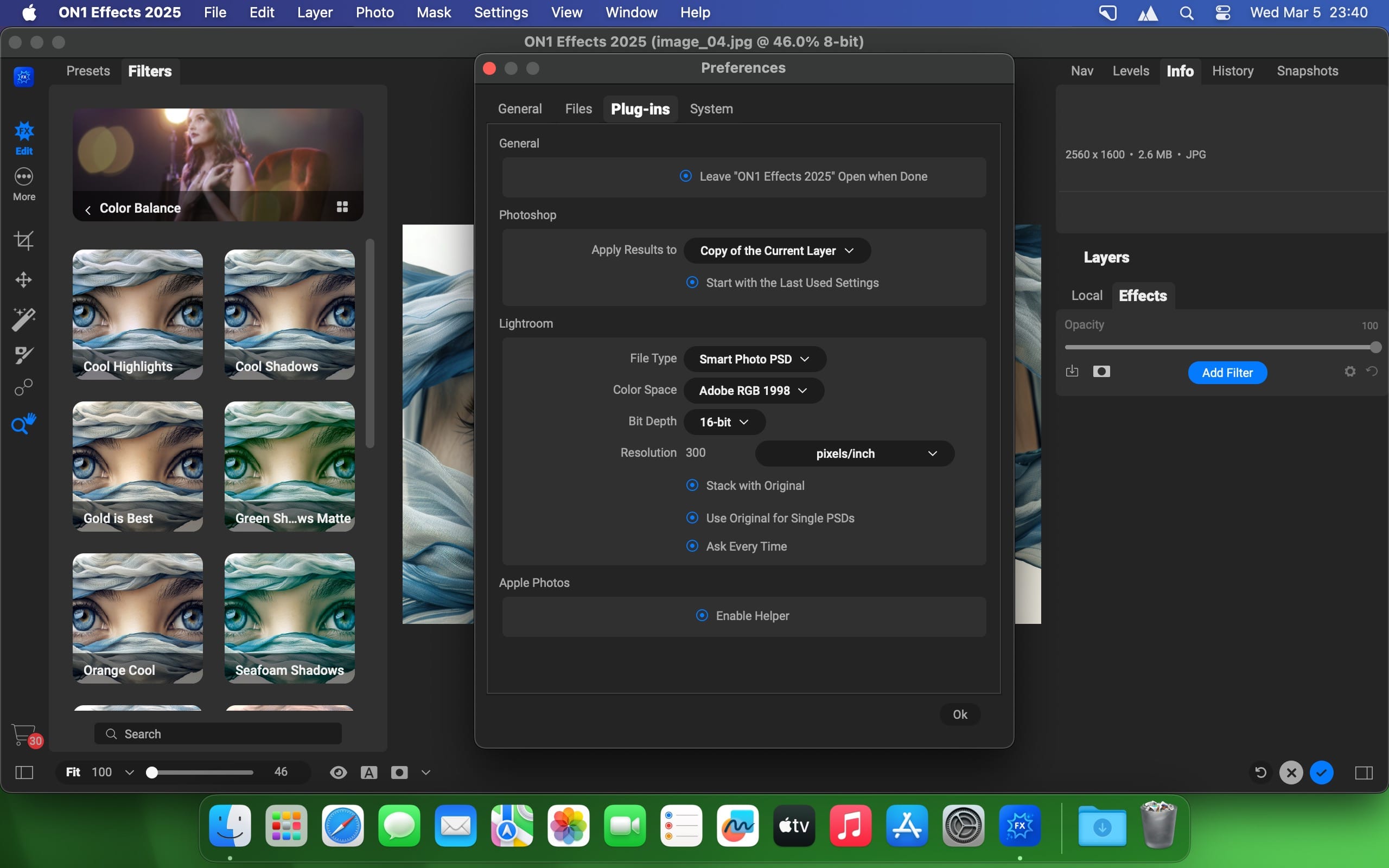
Task: Click the Add Filter button
Action: [1227, 373]
